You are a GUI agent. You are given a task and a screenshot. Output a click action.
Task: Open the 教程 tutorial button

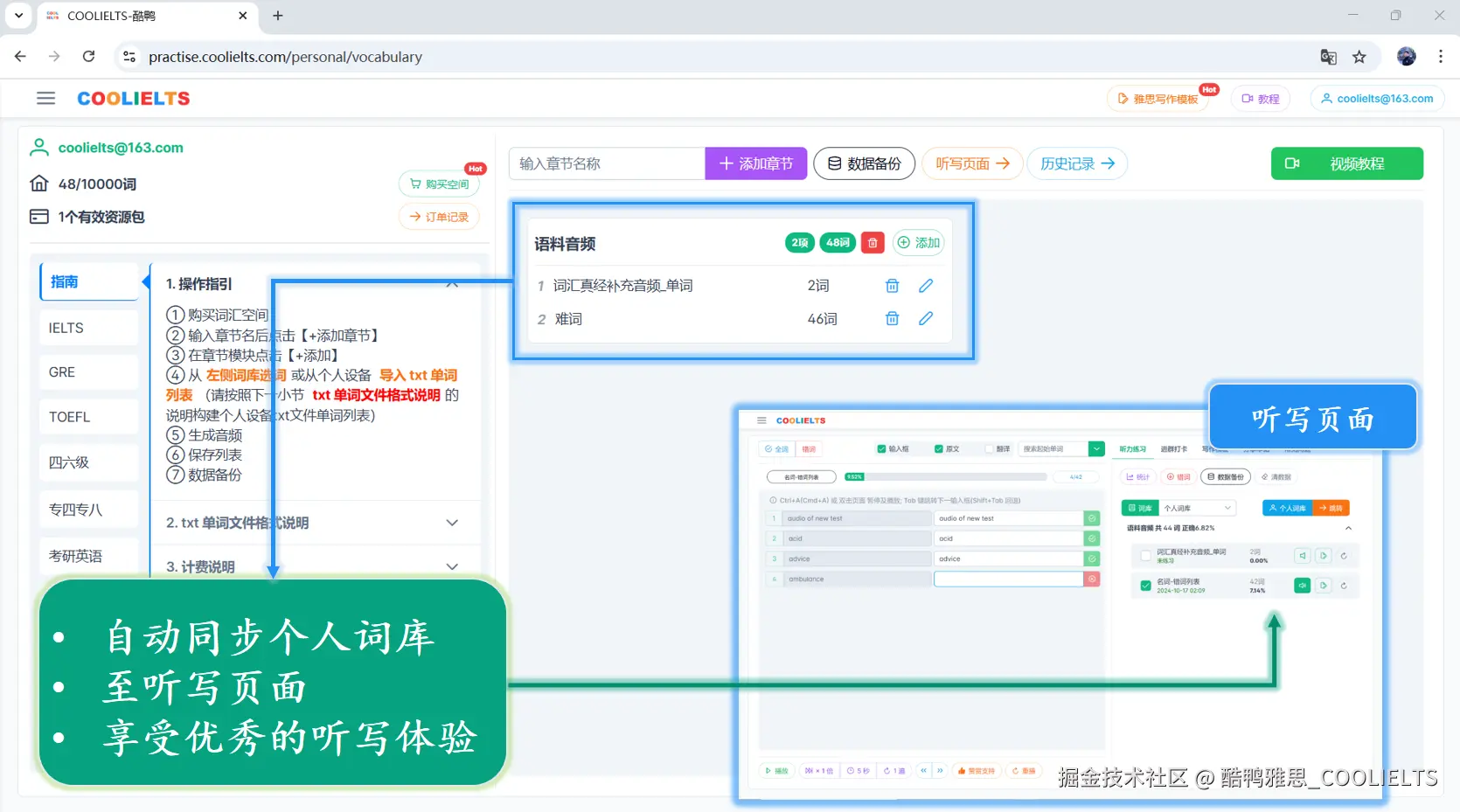coord(1261,99)
